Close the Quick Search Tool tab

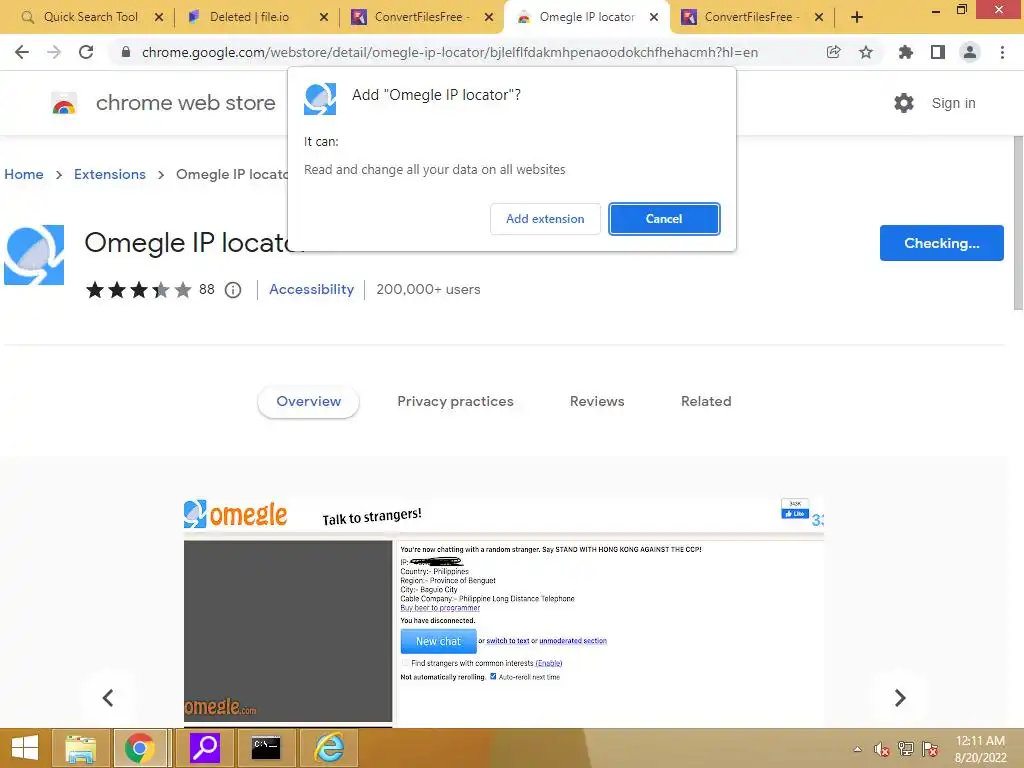pyautogui.click(x=159, y=18)
